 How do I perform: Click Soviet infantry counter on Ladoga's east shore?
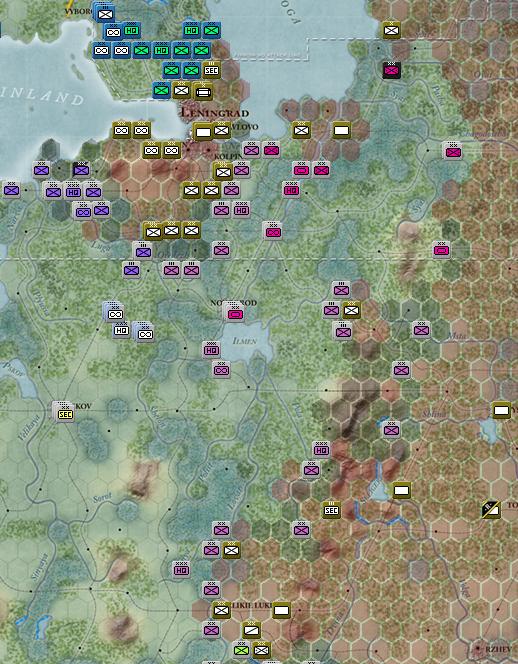click(x=391, y=30)
